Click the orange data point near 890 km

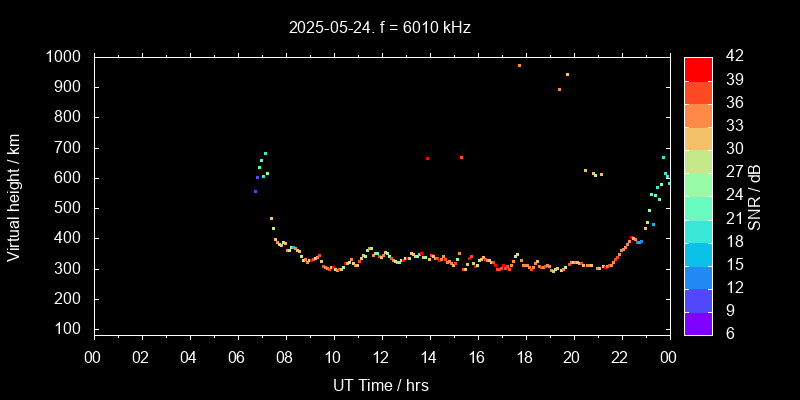coord(559,89)
